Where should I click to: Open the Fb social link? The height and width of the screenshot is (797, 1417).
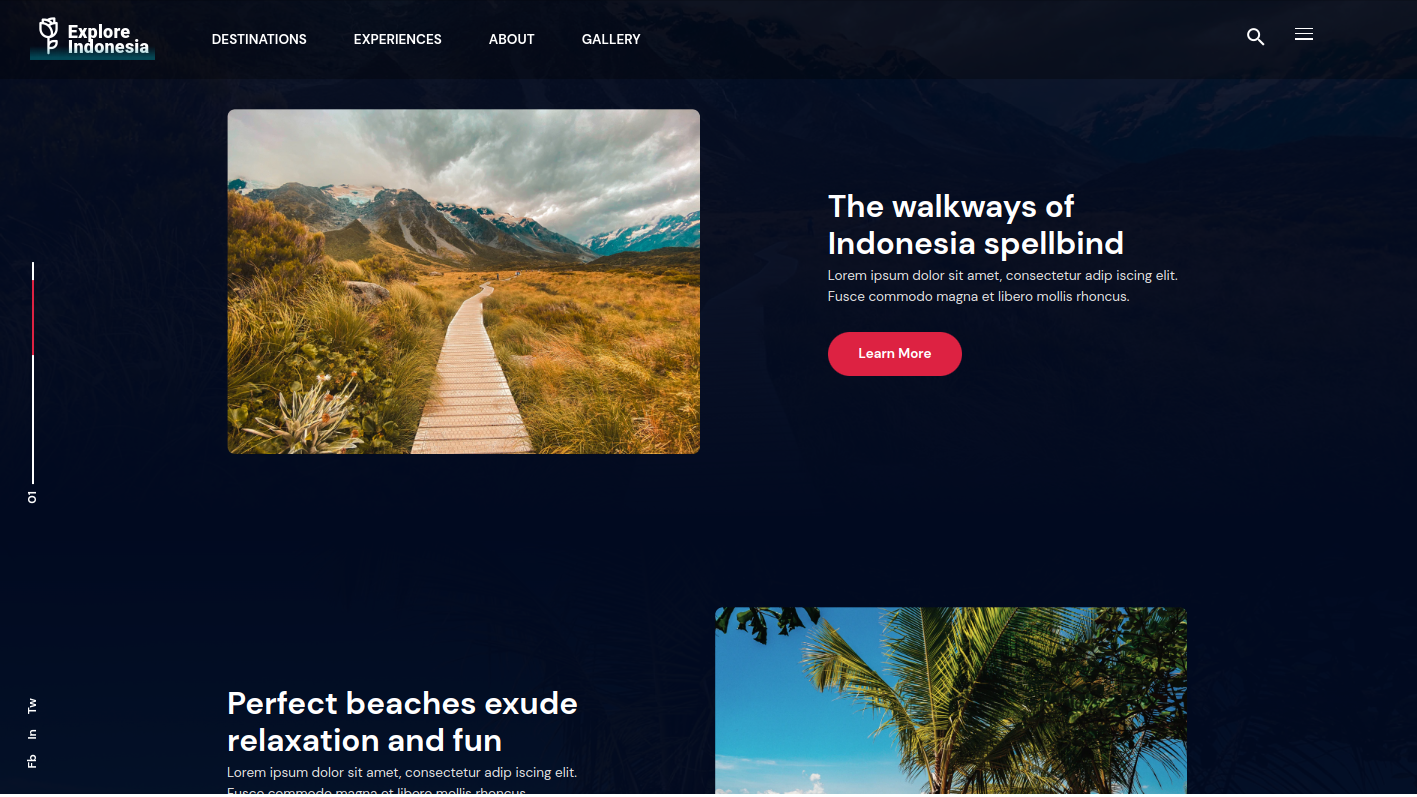point(32,762)
